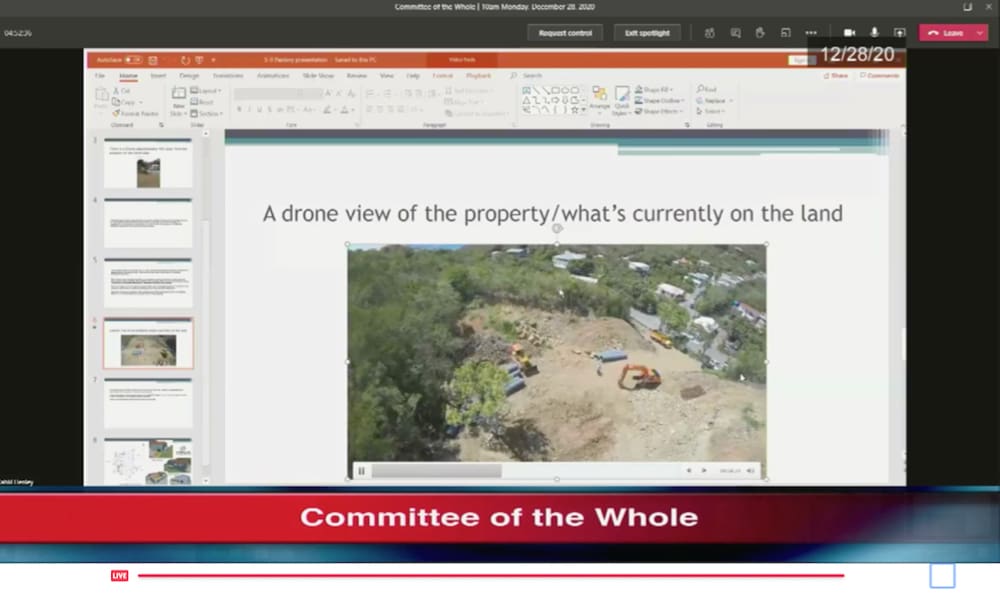The image size is (1000, 595).
Task: Select slide 3 thumbnail
Action: click(x=148, y=163)
